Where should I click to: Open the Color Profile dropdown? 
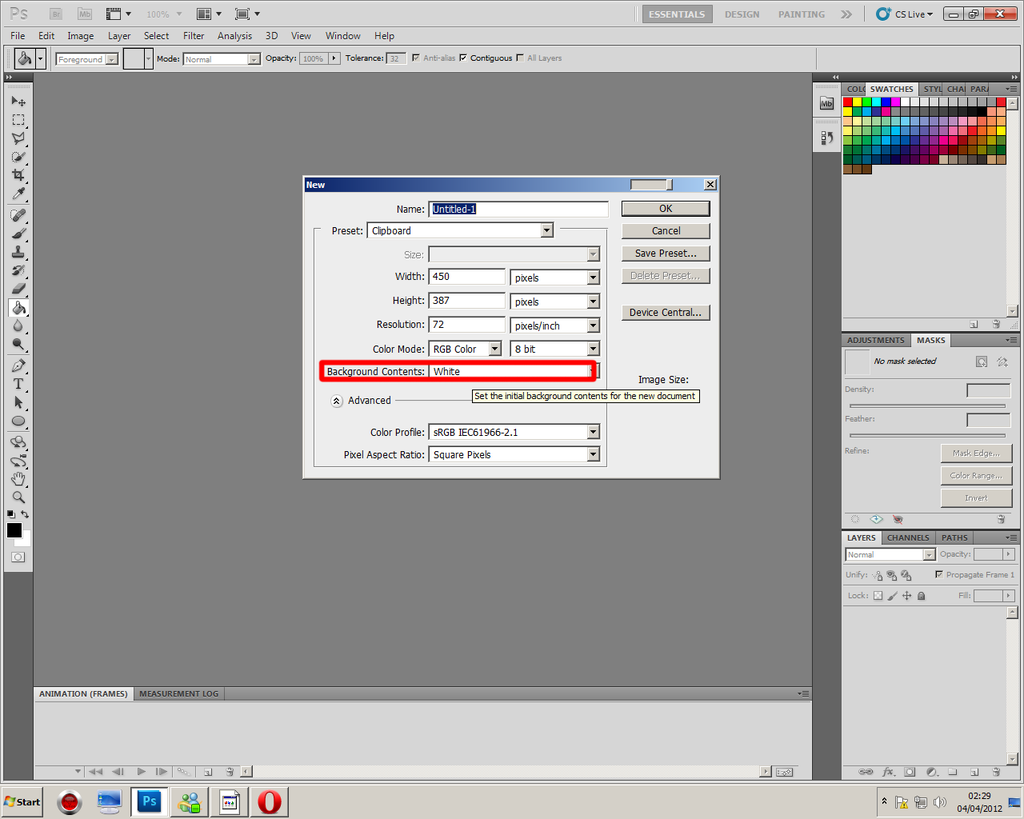click(x=592, y=431)
